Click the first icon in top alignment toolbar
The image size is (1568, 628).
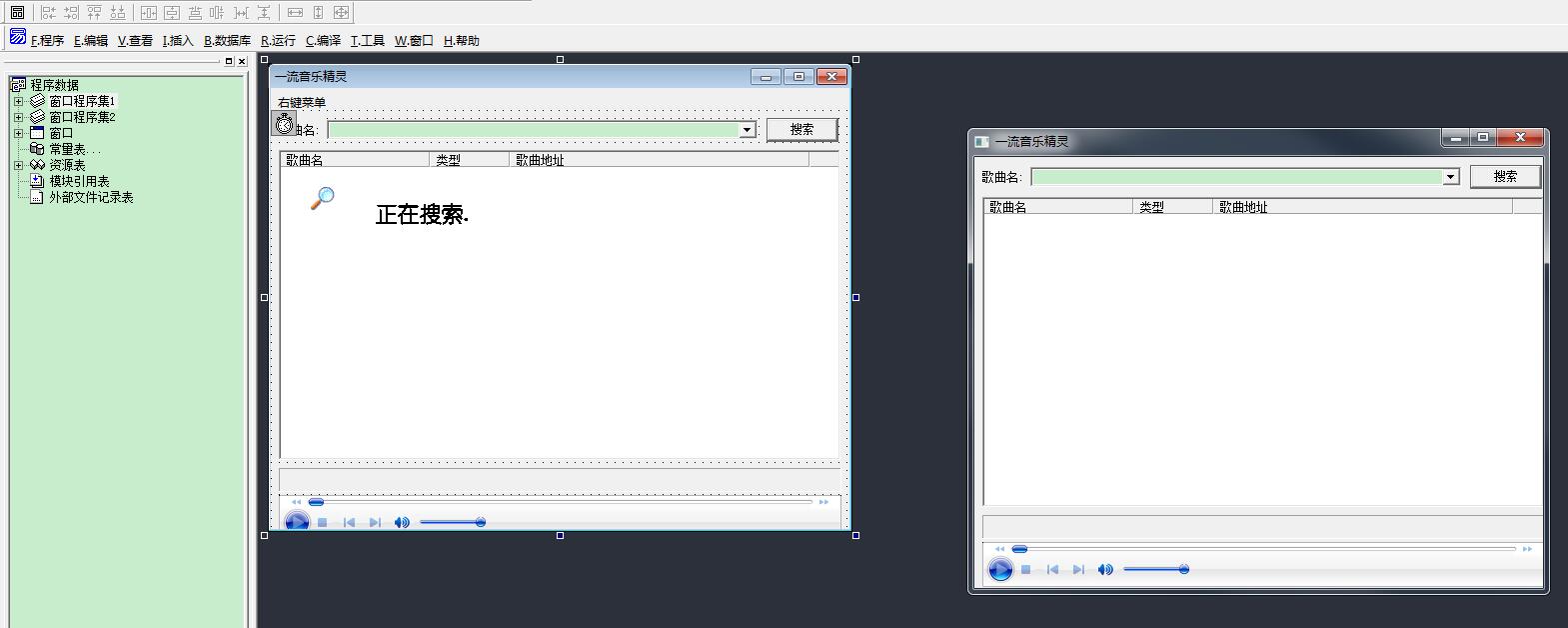point(17,13)
